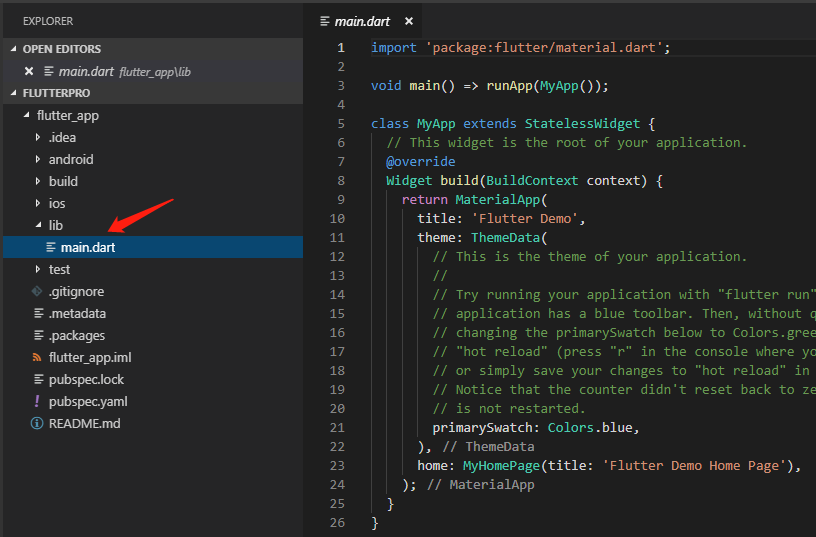Expand the build folder arrow
This screenshot has width=816, height=537.
(37, 181)
